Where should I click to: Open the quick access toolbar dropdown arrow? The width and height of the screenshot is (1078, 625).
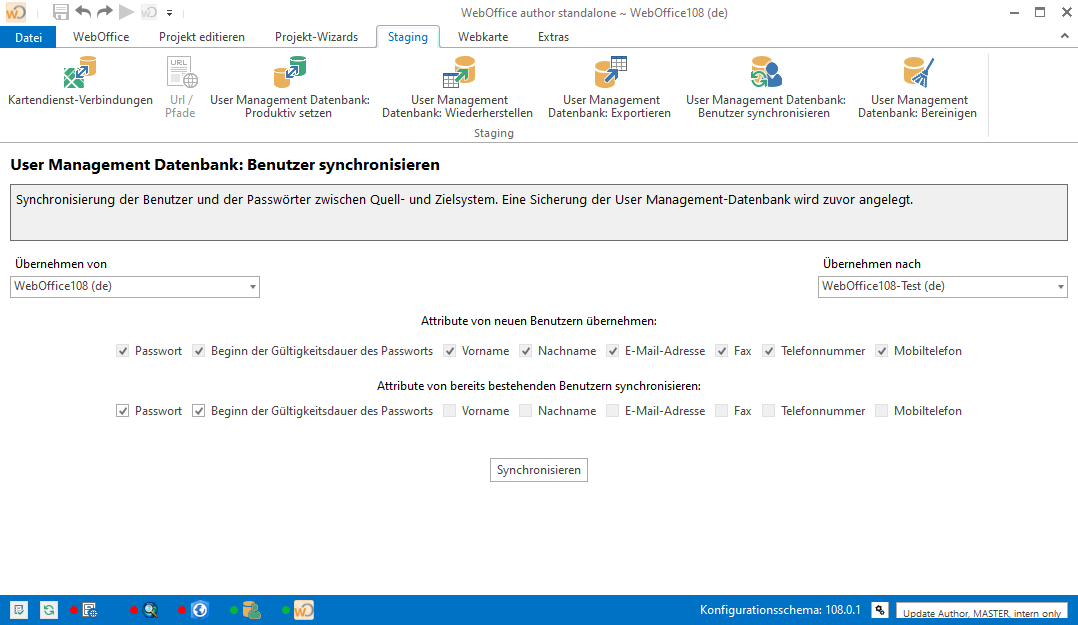[170, 13]
